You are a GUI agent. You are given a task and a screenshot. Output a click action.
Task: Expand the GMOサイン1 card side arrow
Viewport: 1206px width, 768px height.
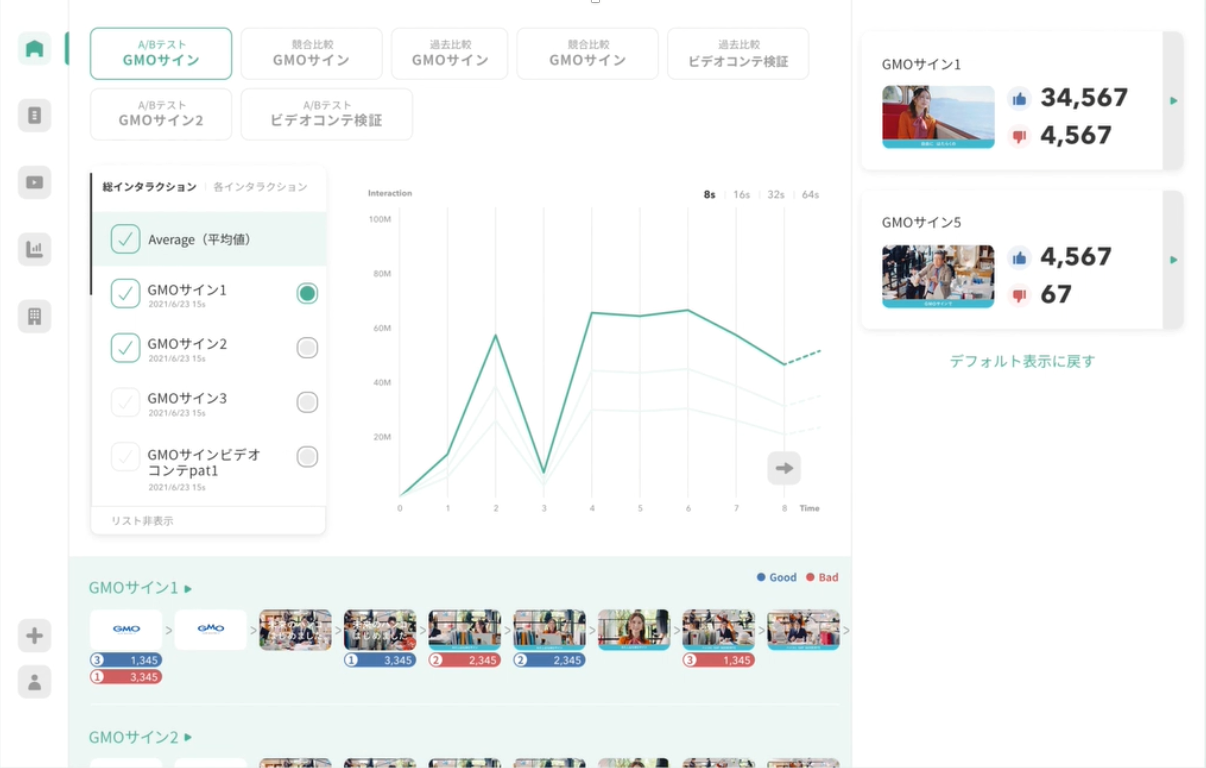pyautogui.click(x=1173, y=100)
